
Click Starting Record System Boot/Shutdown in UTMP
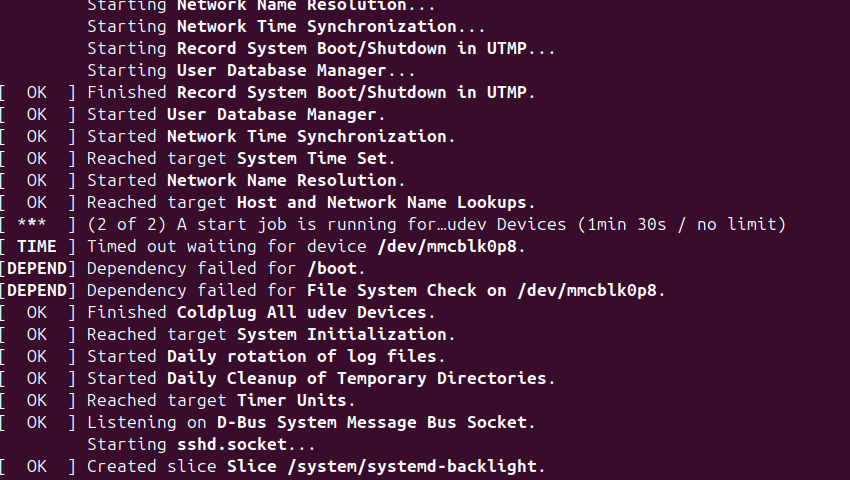tap(321, 48)
